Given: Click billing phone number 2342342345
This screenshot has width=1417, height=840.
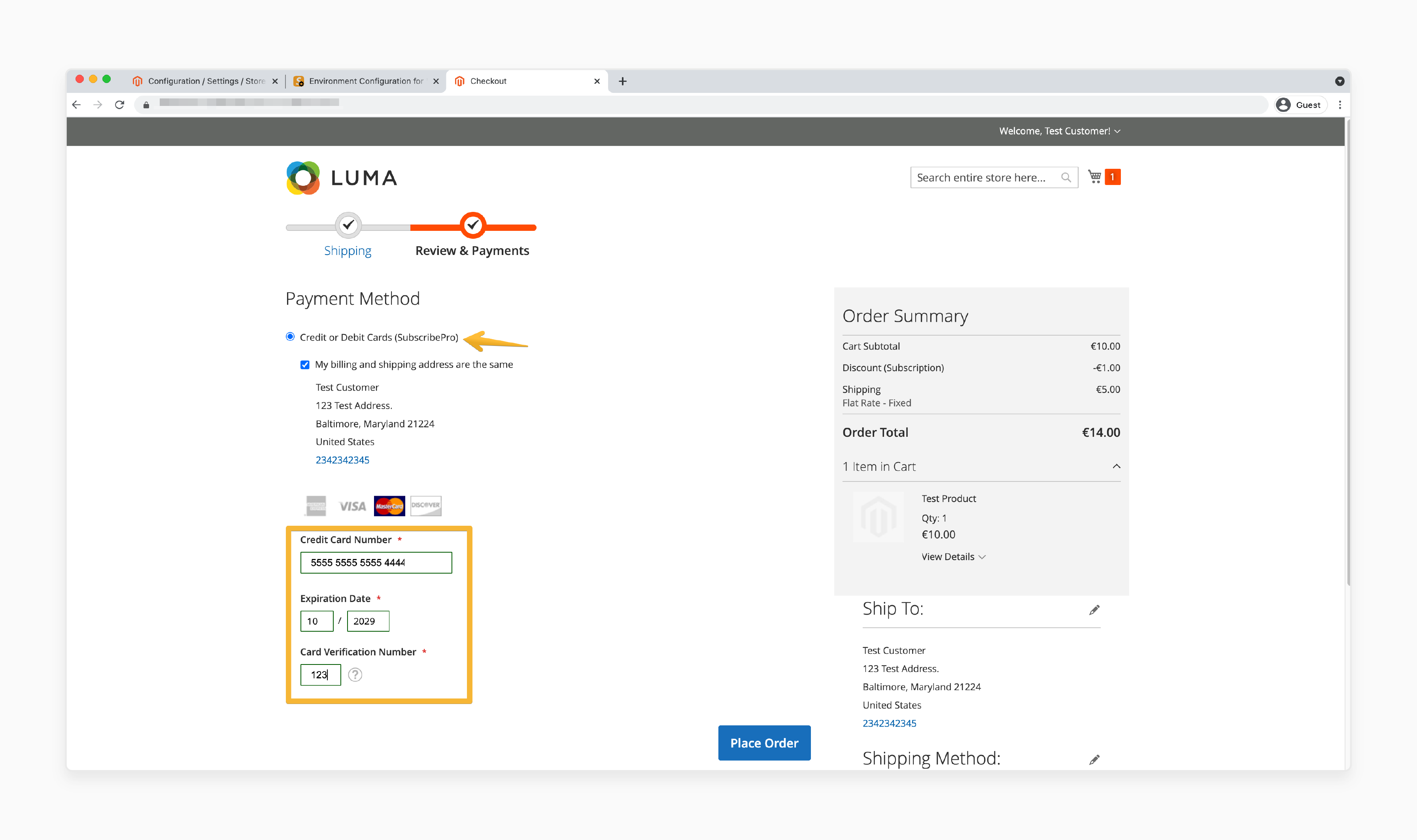Looking at the screenshot, I should 342,460.
